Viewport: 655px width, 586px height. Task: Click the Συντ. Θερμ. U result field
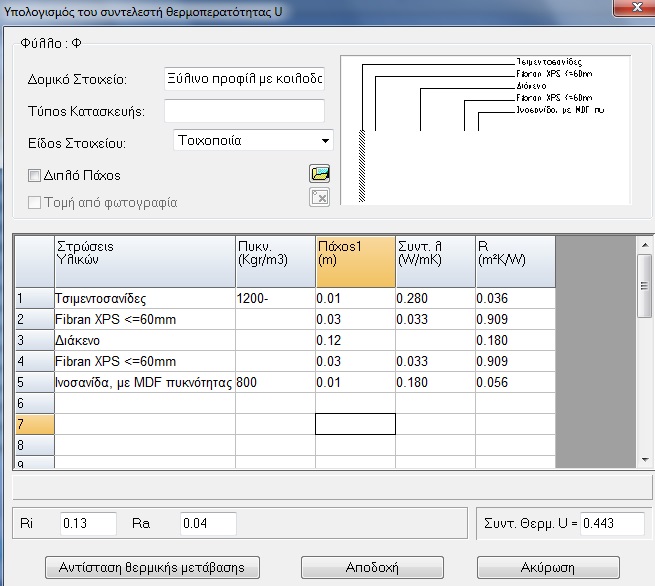pos(612,523)
